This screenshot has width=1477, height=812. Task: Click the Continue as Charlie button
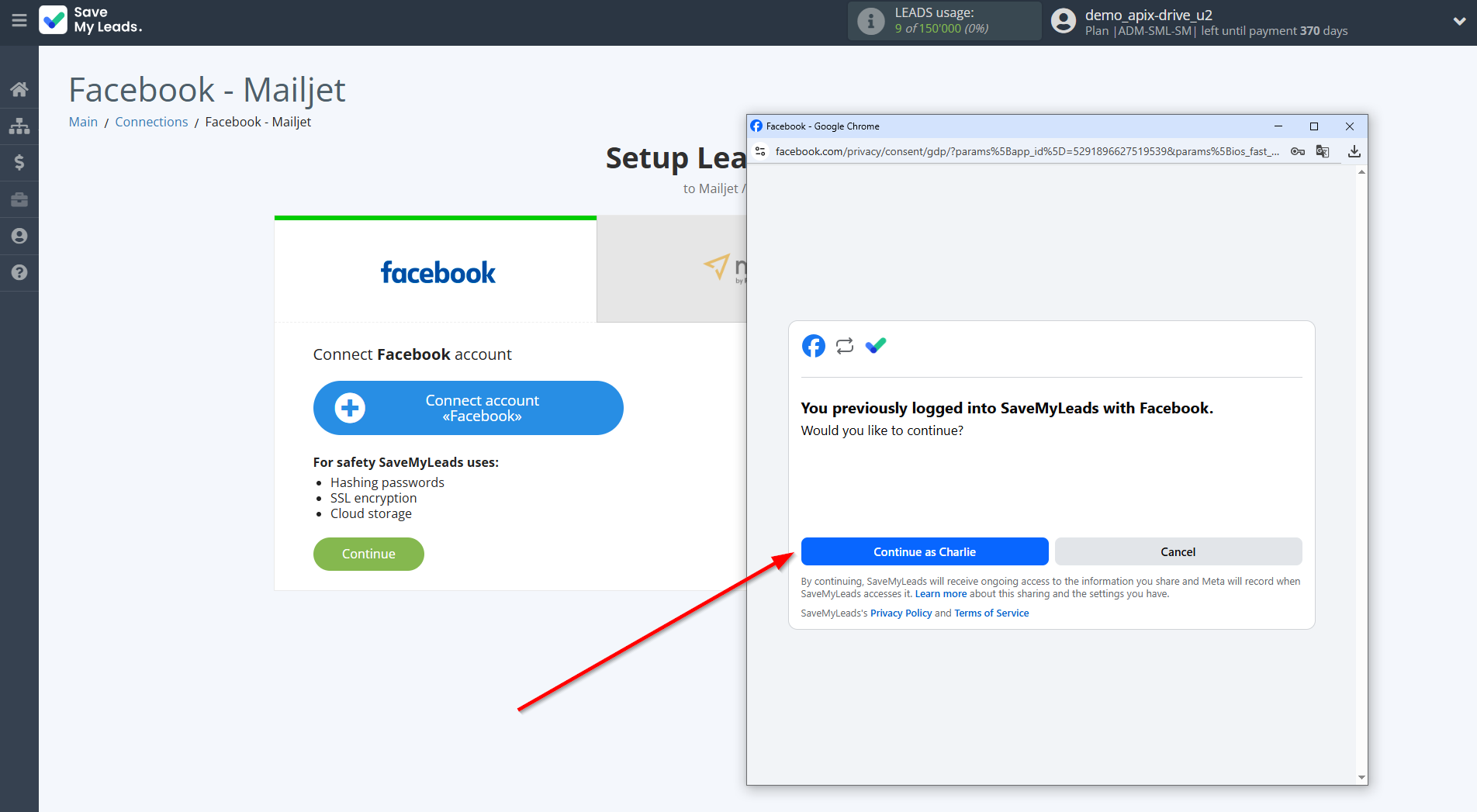click(x=924, y=551)
